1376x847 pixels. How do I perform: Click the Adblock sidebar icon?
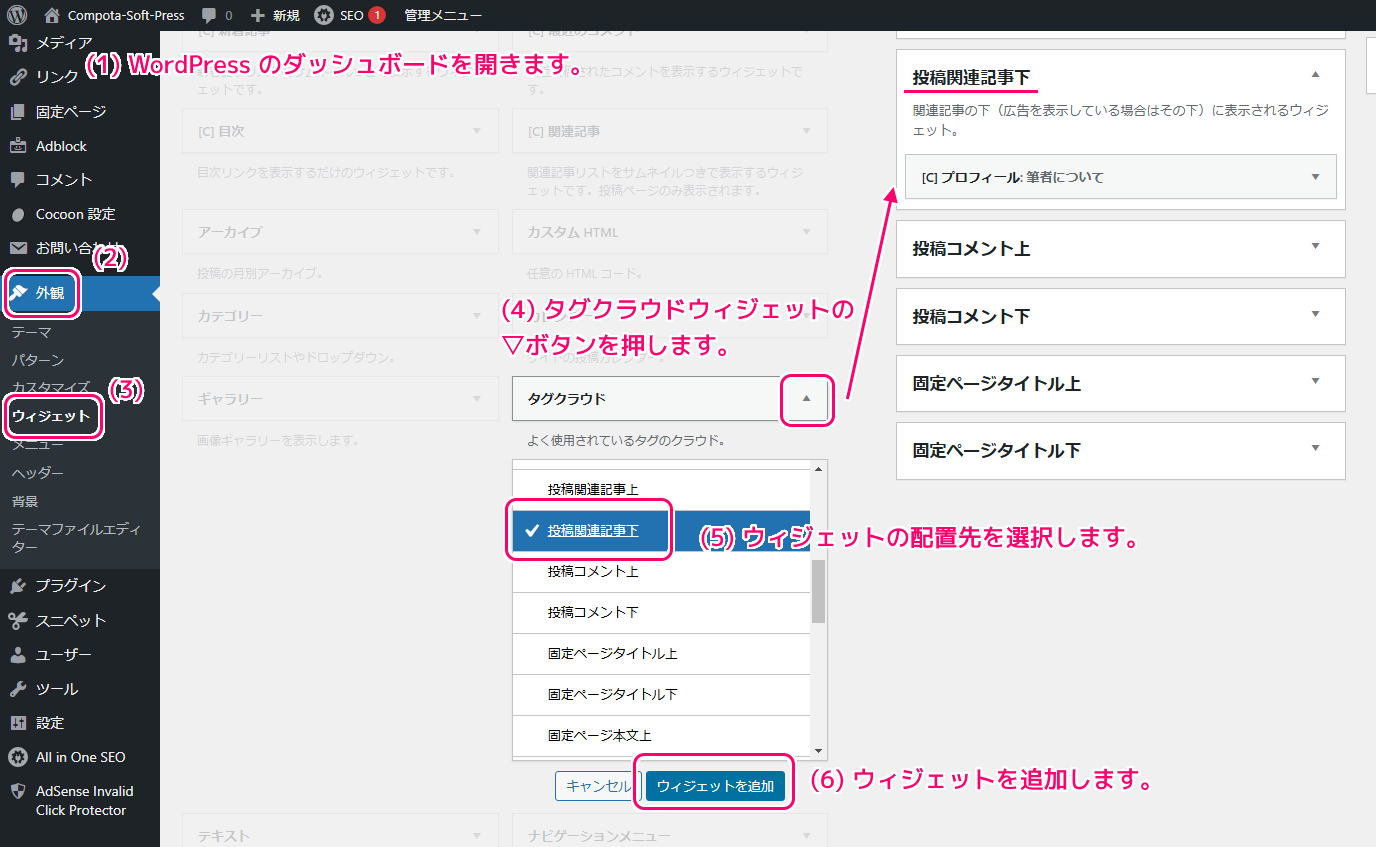pyautogui.click(x=18, y=146)
